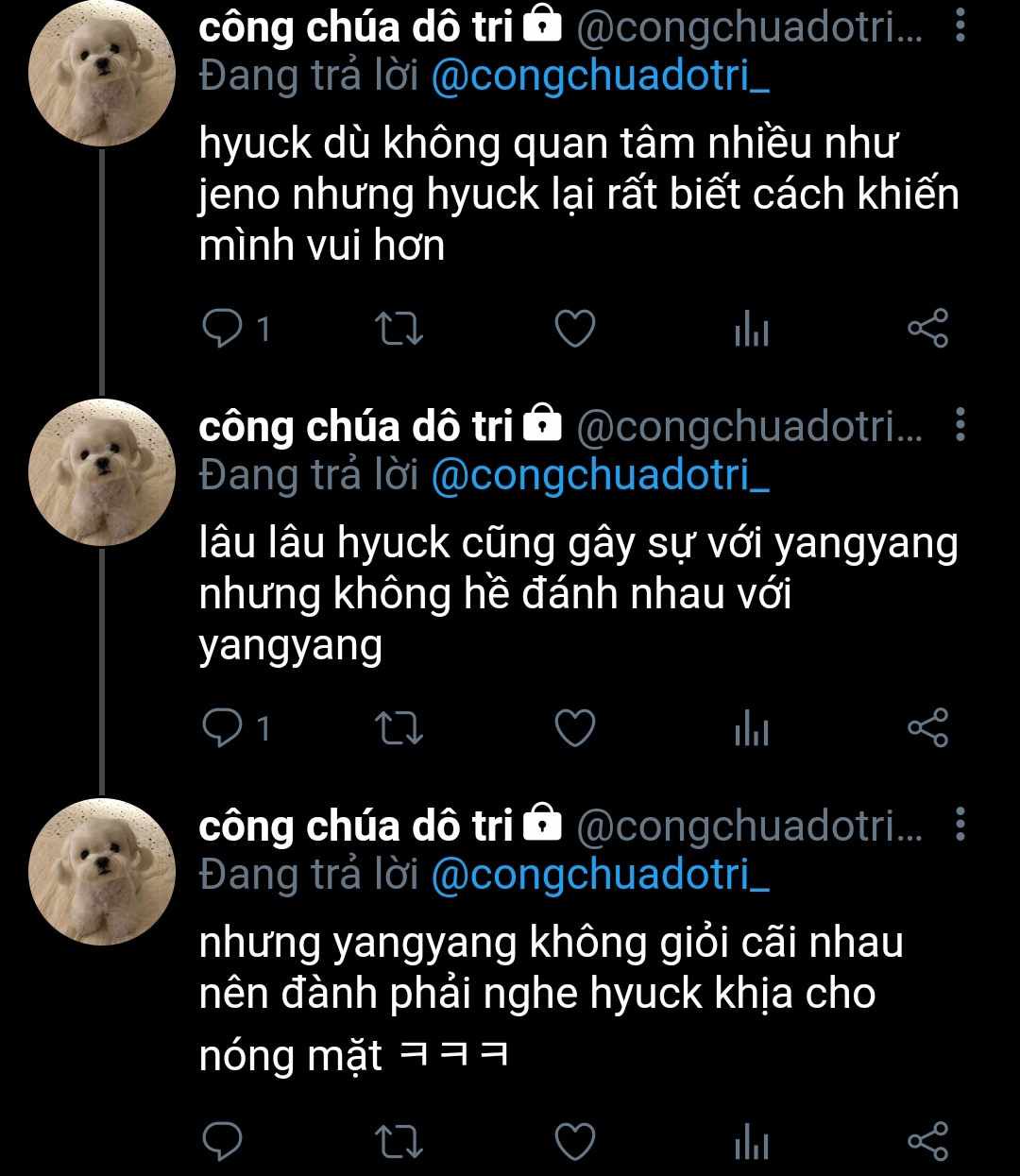
Task: Open @congchuadotri_ reply link in third tweet
Action: click(x=601, y=875)
